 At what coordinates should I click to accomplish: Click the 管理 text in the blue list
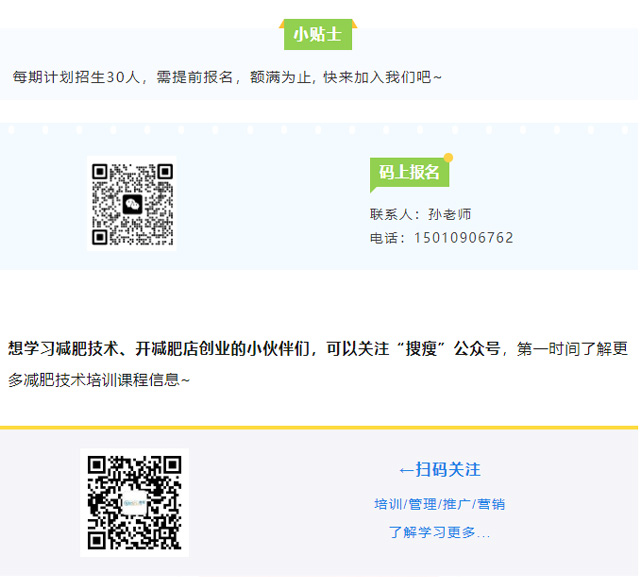[x=422, y=504]
